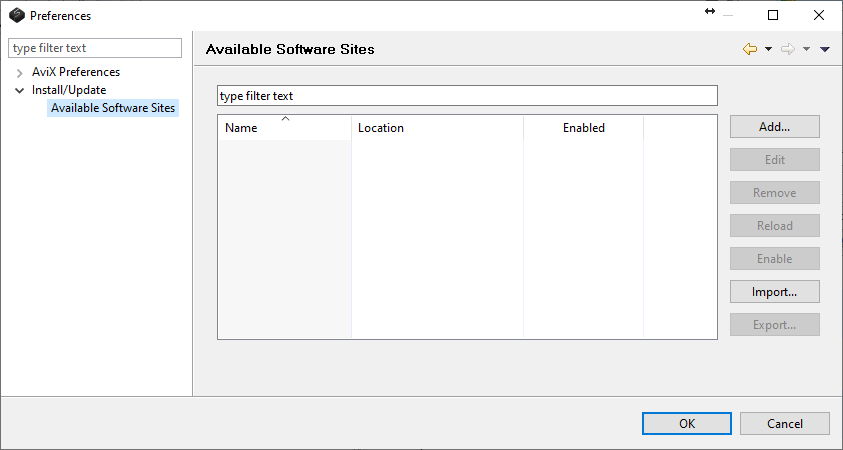This screenshot has width=843, height=450.
Task: Open the Back history dropdown arrow
Action: [x=768, y=49]
